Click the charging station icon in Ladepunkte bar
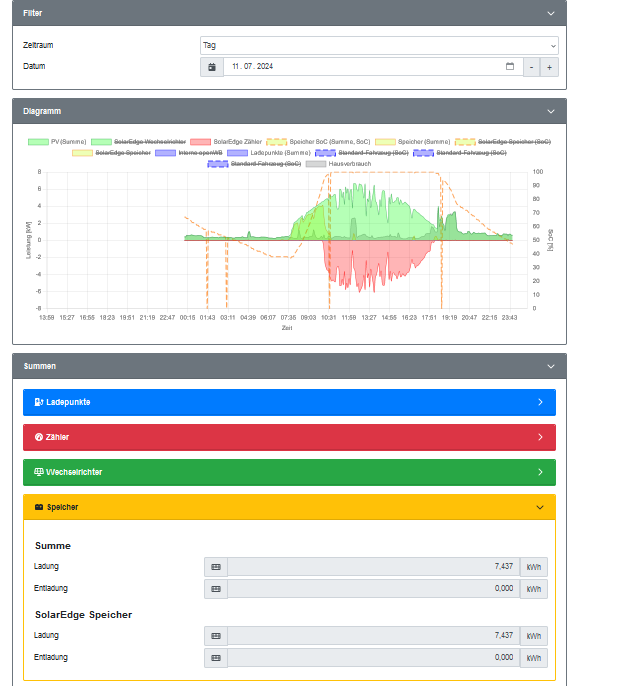Image resolution: width=636 pixels, height=686 pixels. [x=38, y=402]
